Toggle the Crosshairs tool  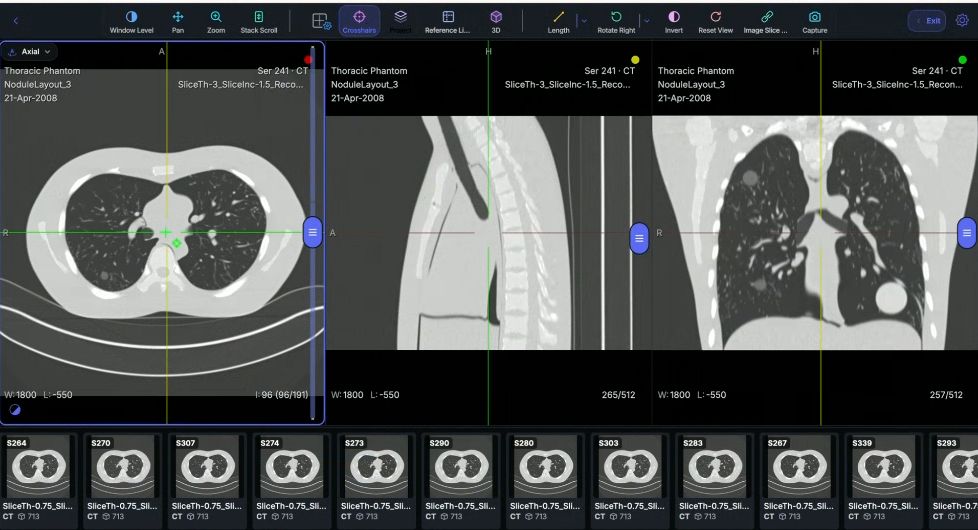click(359, 22)
